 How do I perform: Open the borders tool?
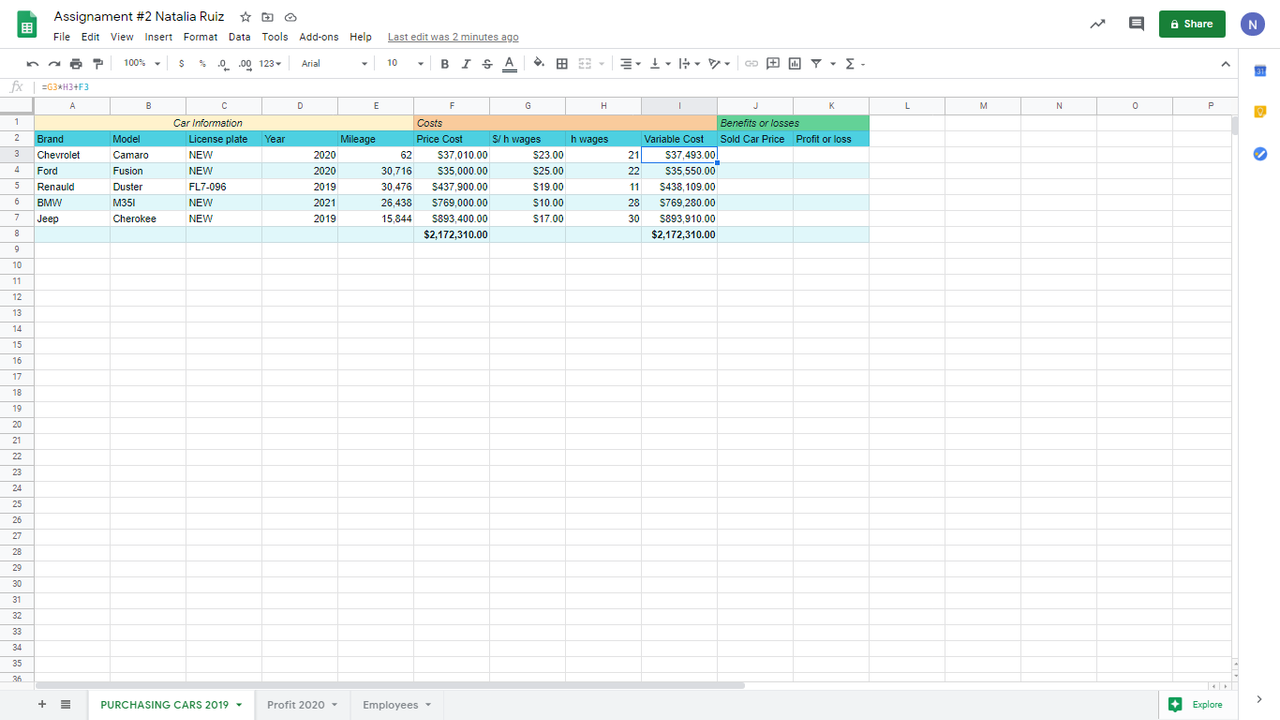click(562, 63)
